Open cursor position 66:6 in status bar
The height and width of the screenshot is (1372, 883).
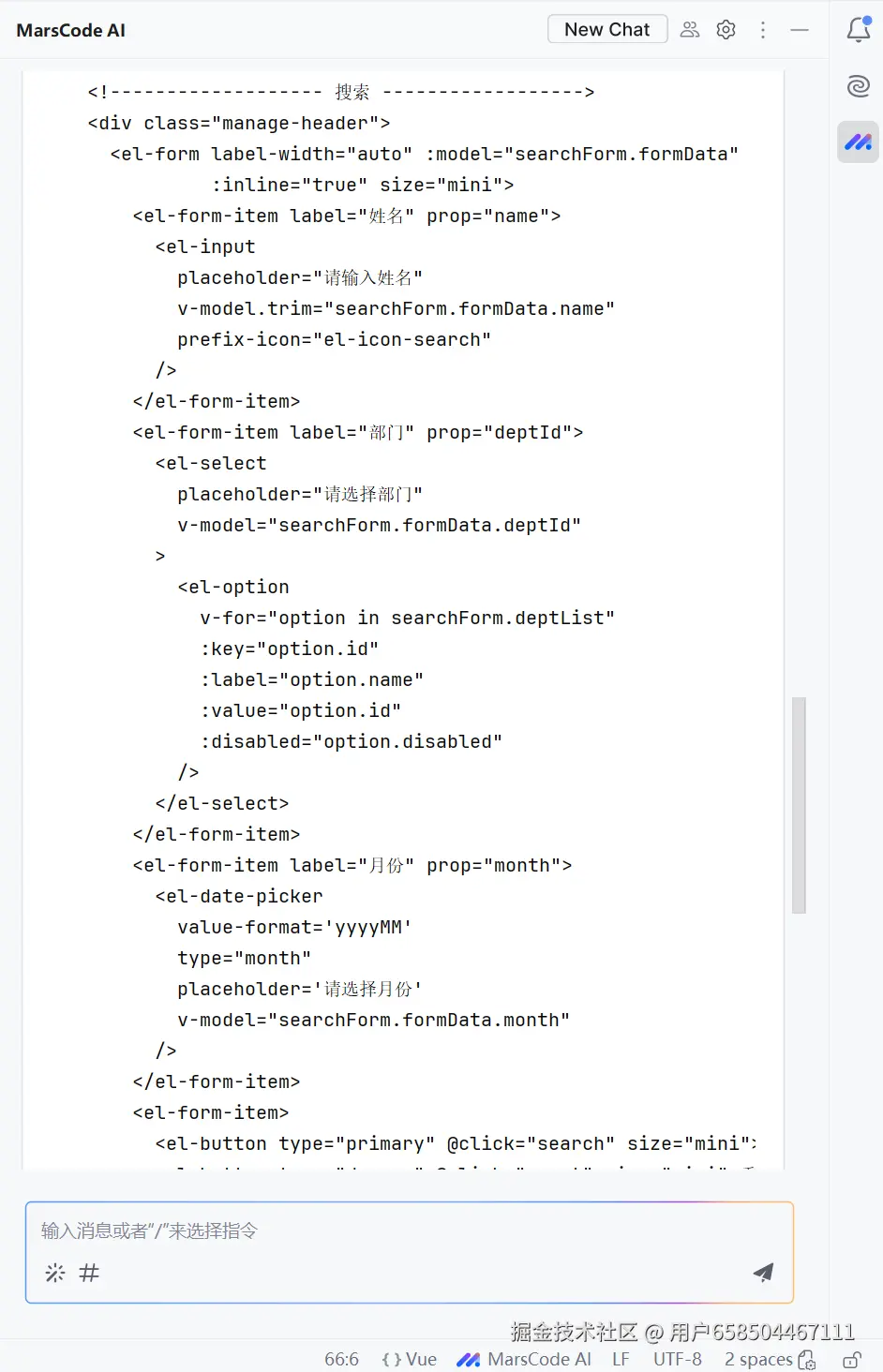pyautogui.click(x=341, y=1359)
